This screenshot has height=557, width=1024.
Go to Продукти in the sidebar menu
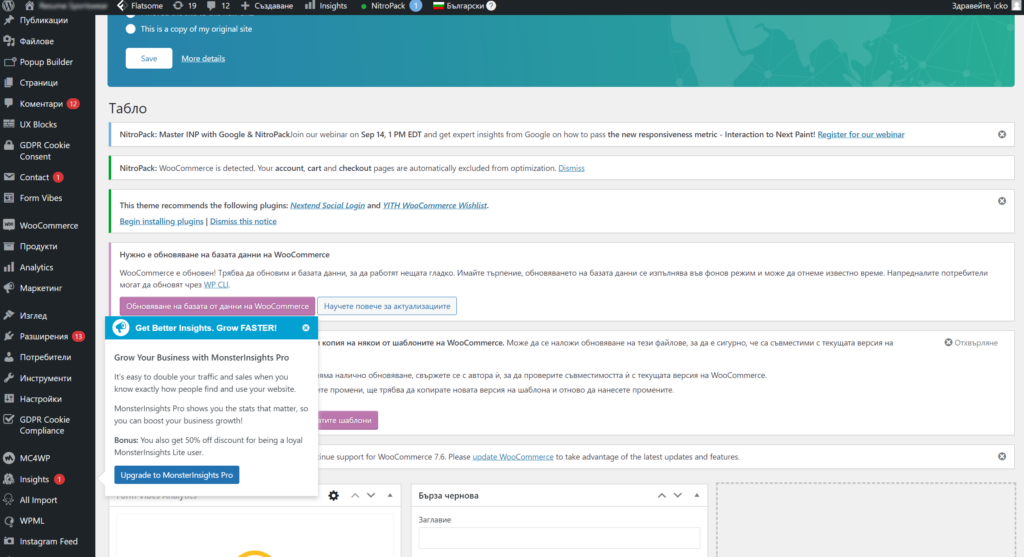pyautogui.click(x=38, y=246)
